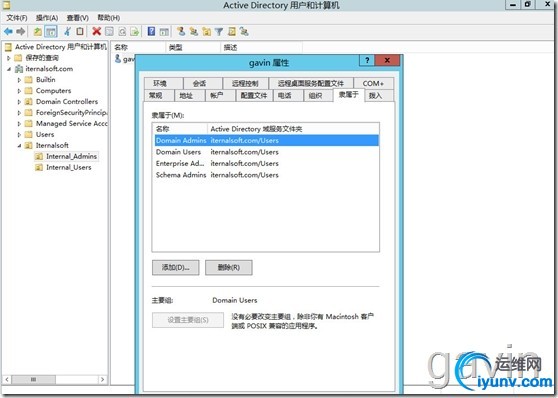
Task: Click the Back arrow in the toolbar
Action: (x=8, y=32)
